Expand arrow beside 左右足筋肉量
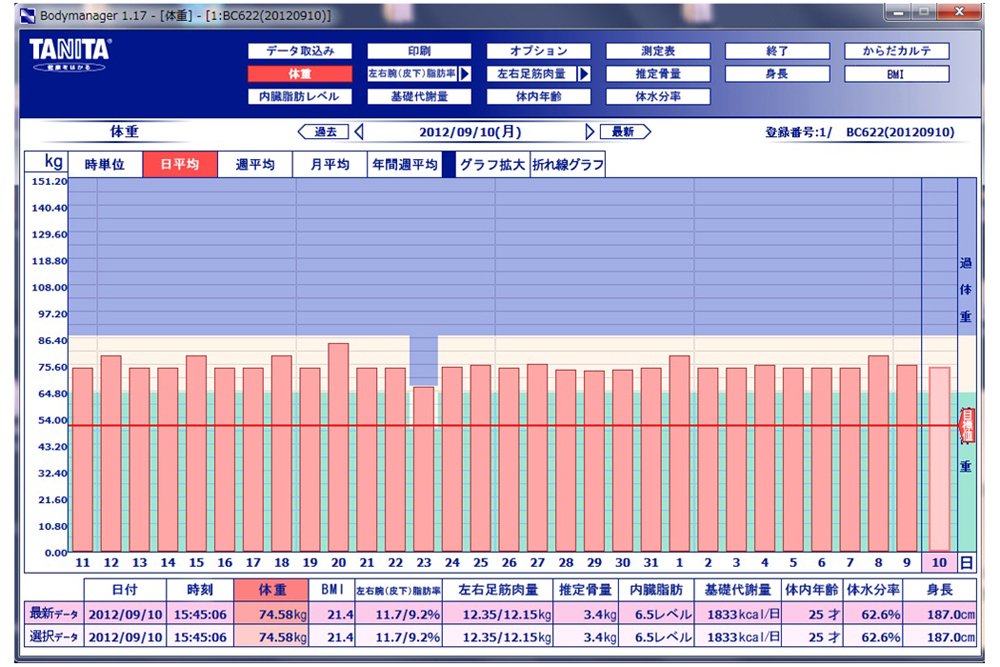 click(584, 74)
